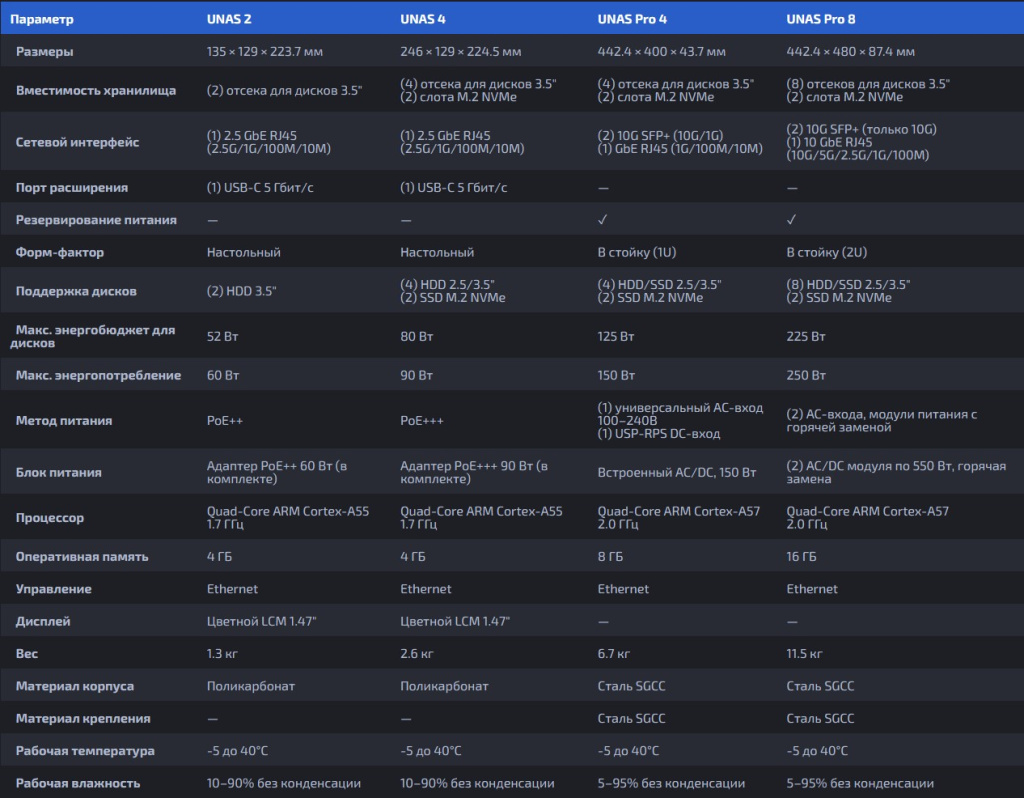Select the "Встроенный AC/DC, 150 Вт" cell
1024x798 pixels.
[x=676, y=473]
